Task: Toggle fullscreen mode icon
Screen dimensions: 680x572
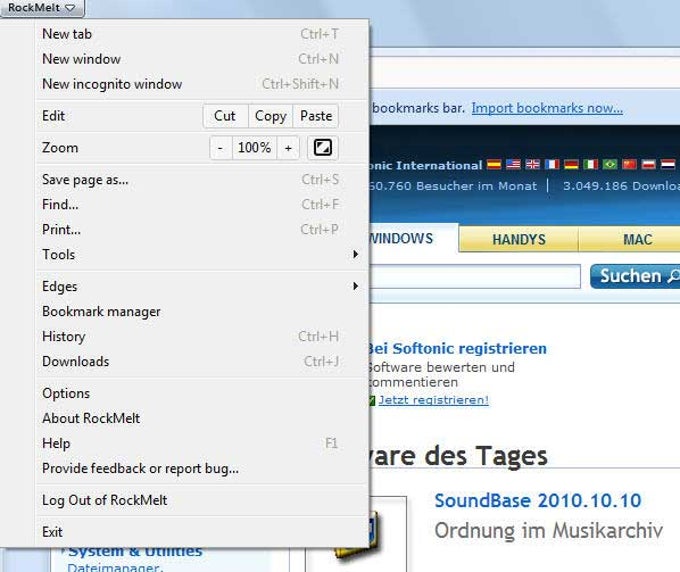Action: [x=323, y=147]
